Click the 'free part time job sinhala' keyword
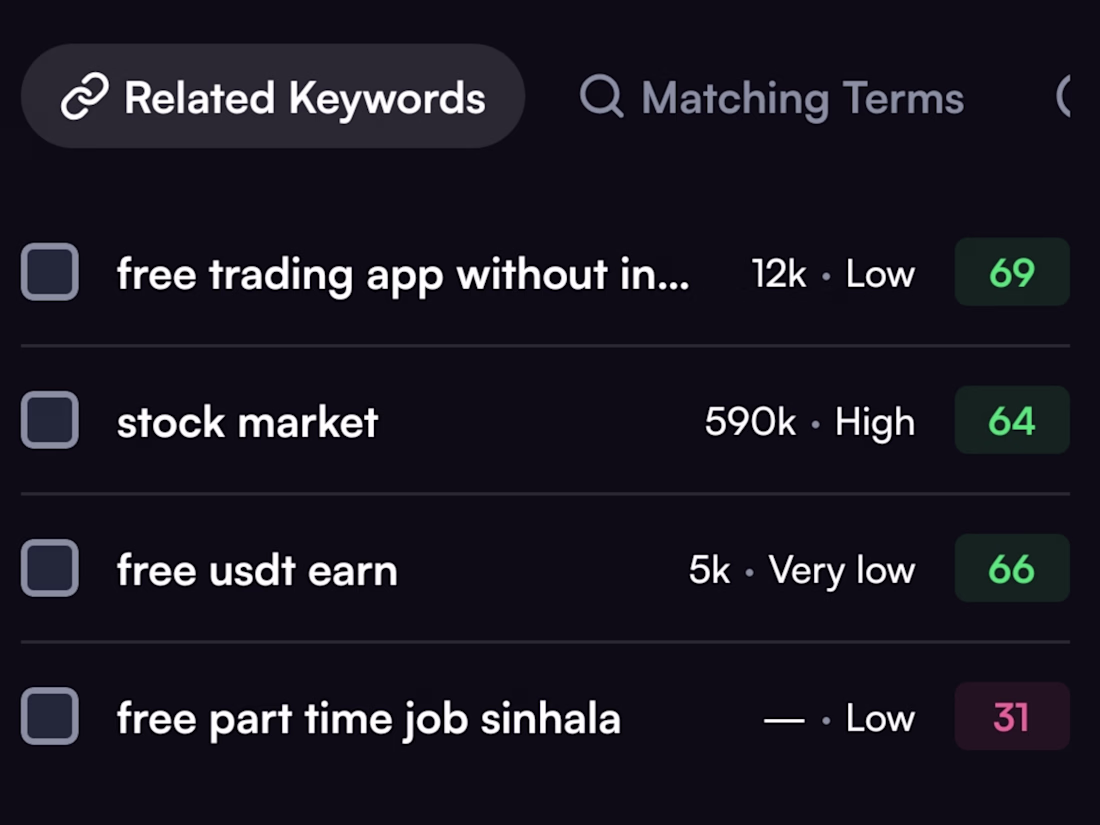This screenshot has width=1100, height=825. tap(369, 719)
